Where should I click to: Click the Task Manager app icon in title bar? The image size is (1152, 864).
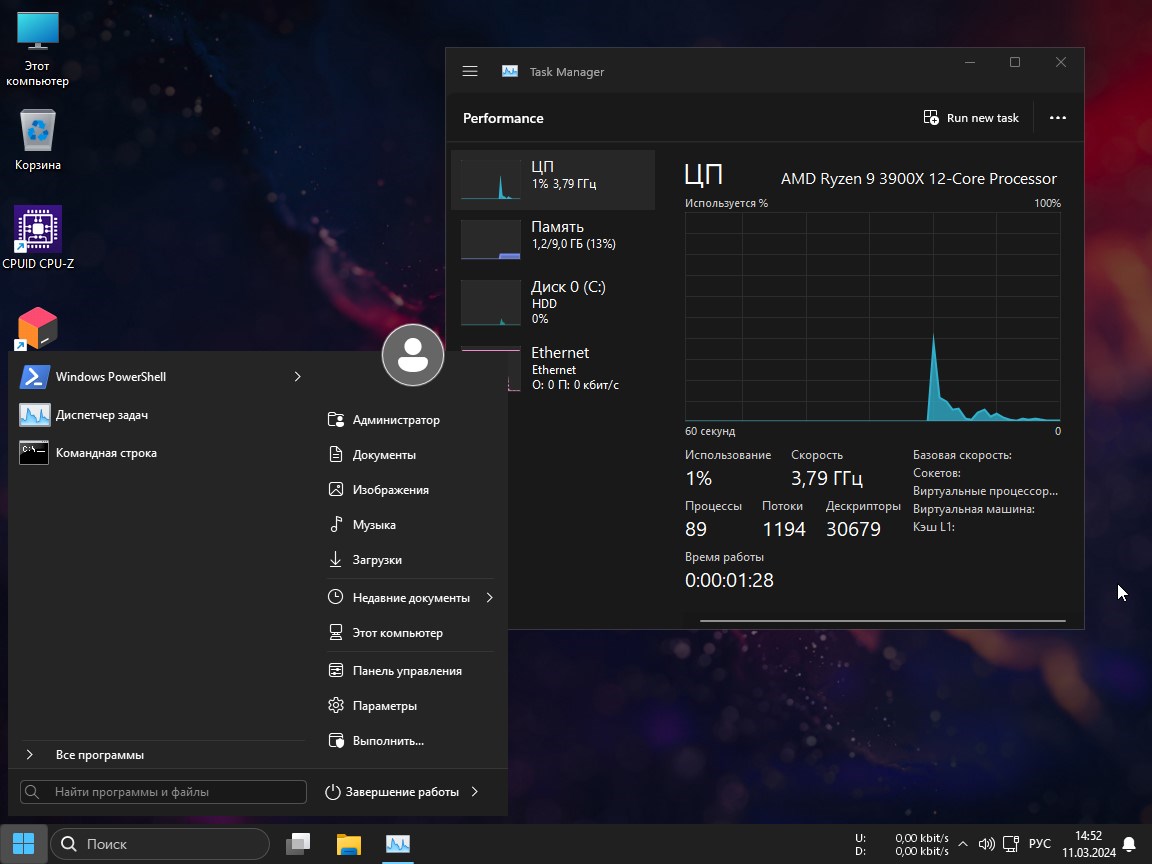coord(510,71)
